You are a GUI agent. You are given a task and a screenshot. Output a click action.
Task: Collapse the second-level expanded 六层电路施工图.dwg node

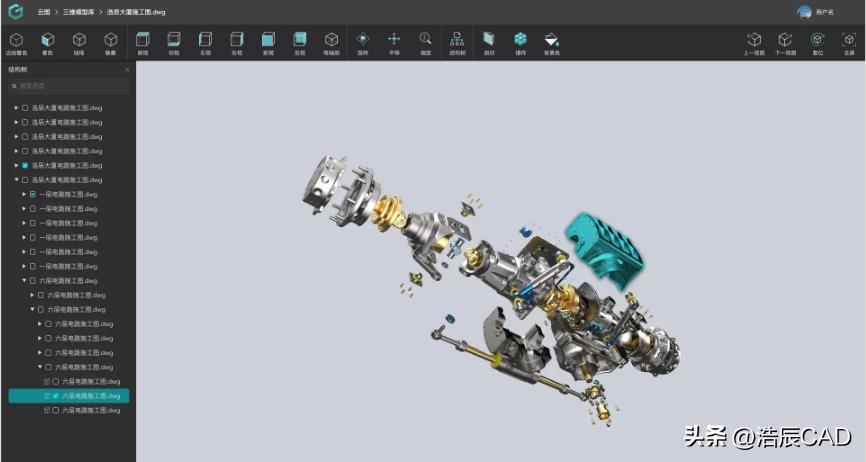[24, 280]
